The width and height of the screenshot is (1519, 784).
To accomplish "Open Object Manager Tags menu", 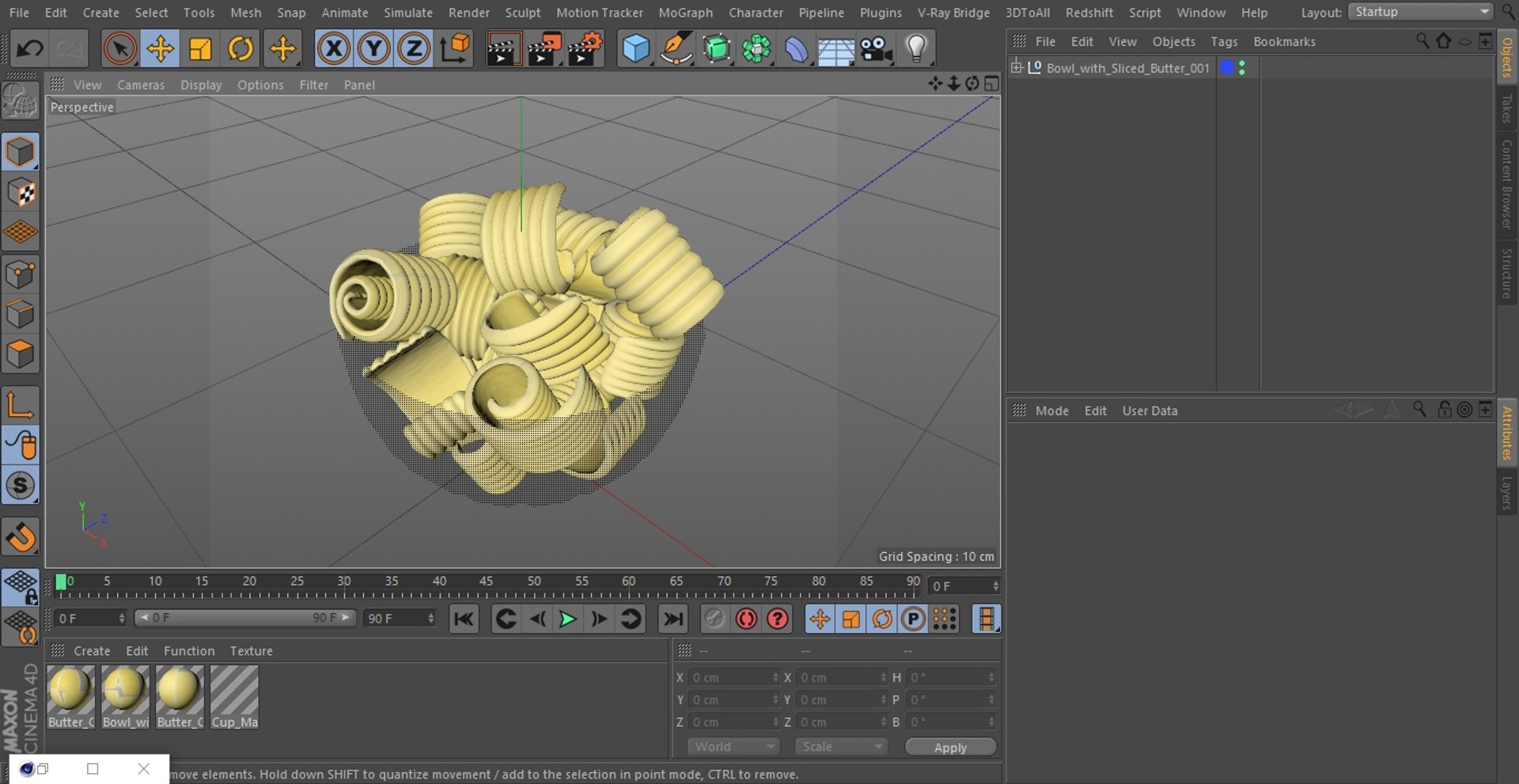I will [1224, 41].
